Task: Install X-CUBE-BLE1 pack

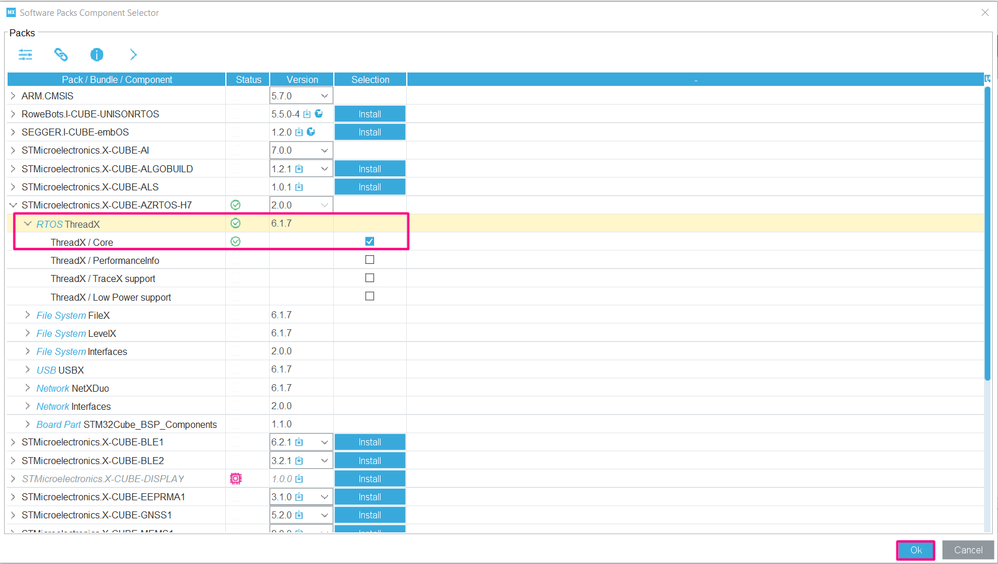Action: point(370,442)
